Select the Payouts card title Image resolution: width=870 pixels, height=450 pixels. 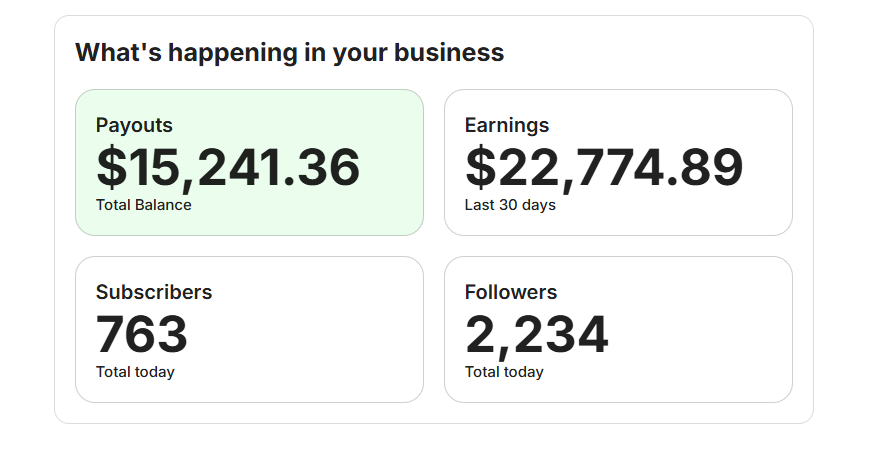134,125
